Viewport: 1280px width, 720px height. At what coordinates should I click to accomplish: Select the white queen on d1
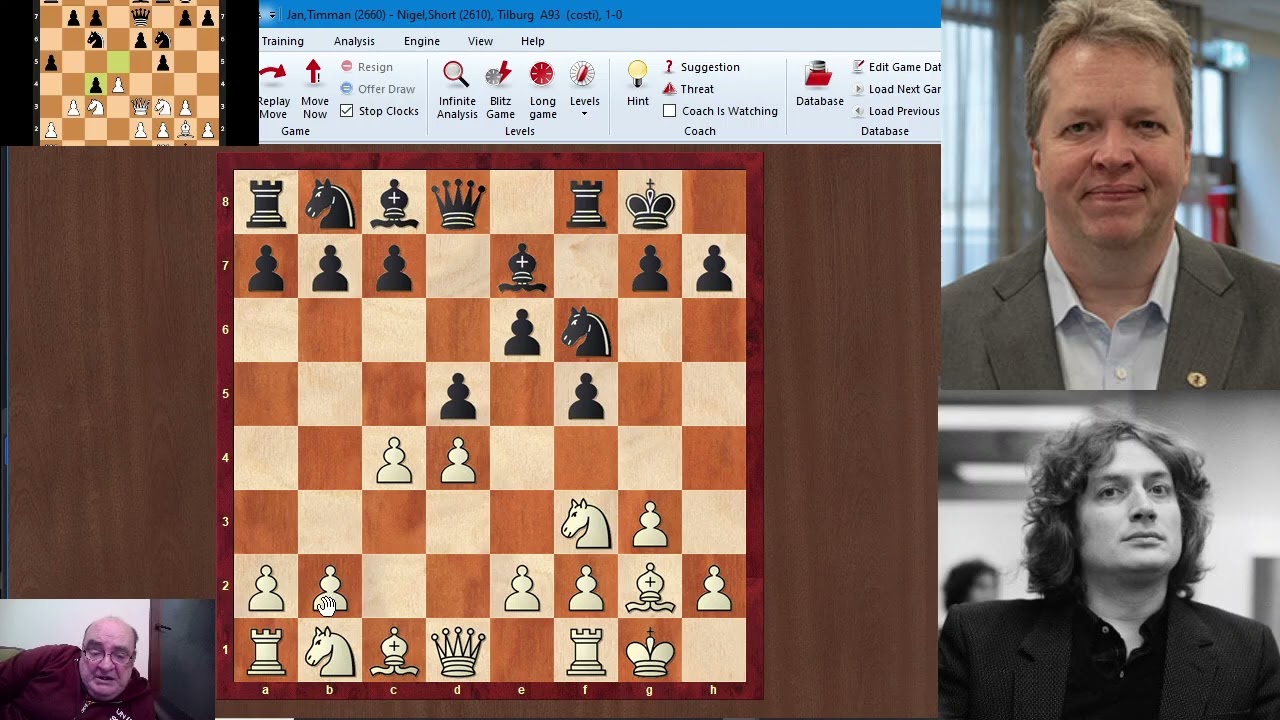point(458,650)
